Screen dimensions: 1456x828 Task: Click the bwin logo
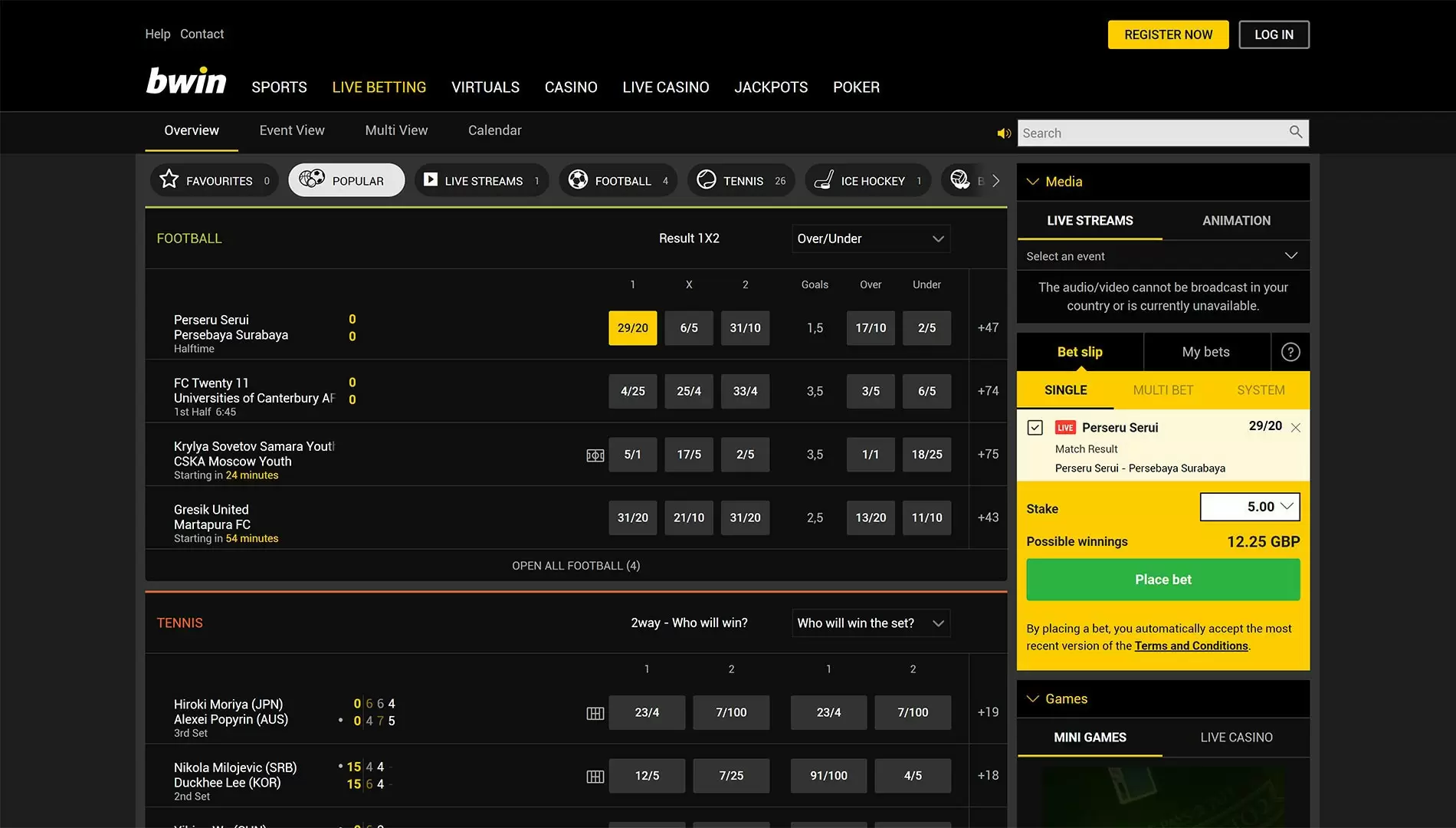pos(186,81)
